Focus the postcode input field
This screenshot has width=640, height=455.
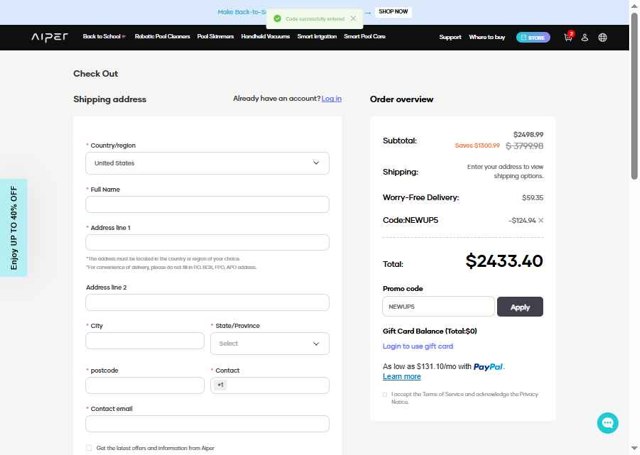point(145,386)
